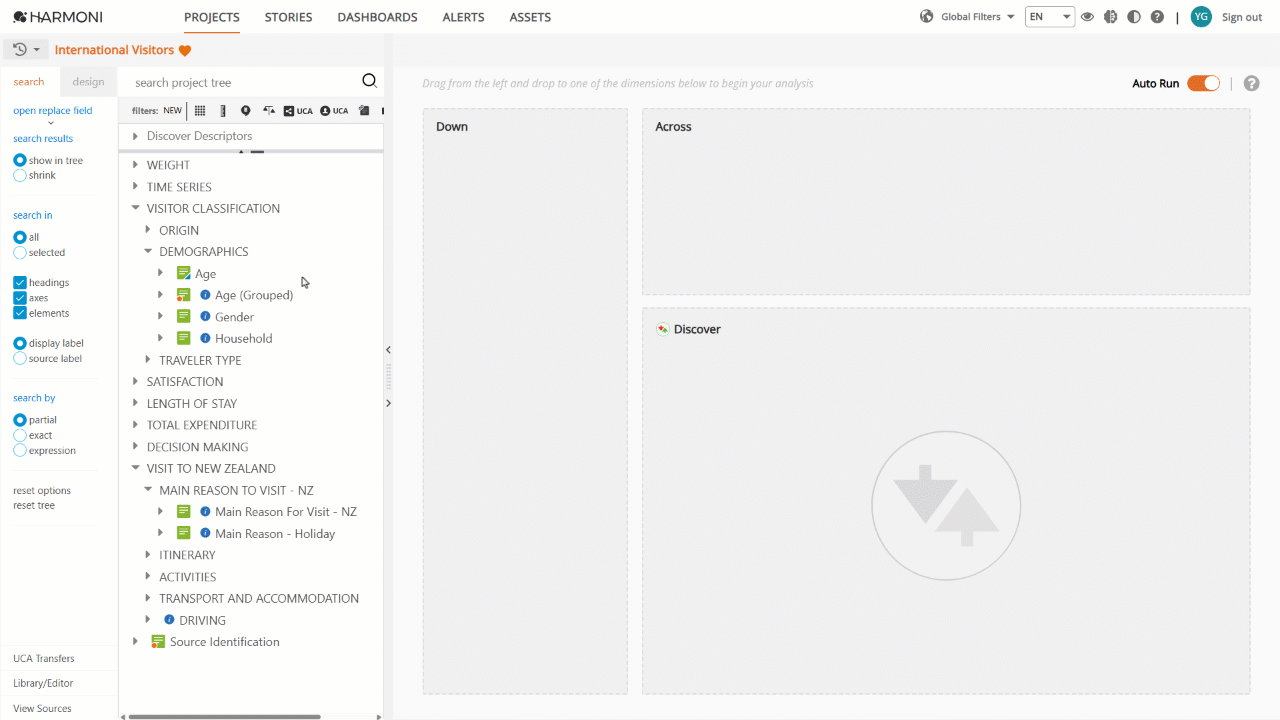Select the exact search option

(20, 435)
